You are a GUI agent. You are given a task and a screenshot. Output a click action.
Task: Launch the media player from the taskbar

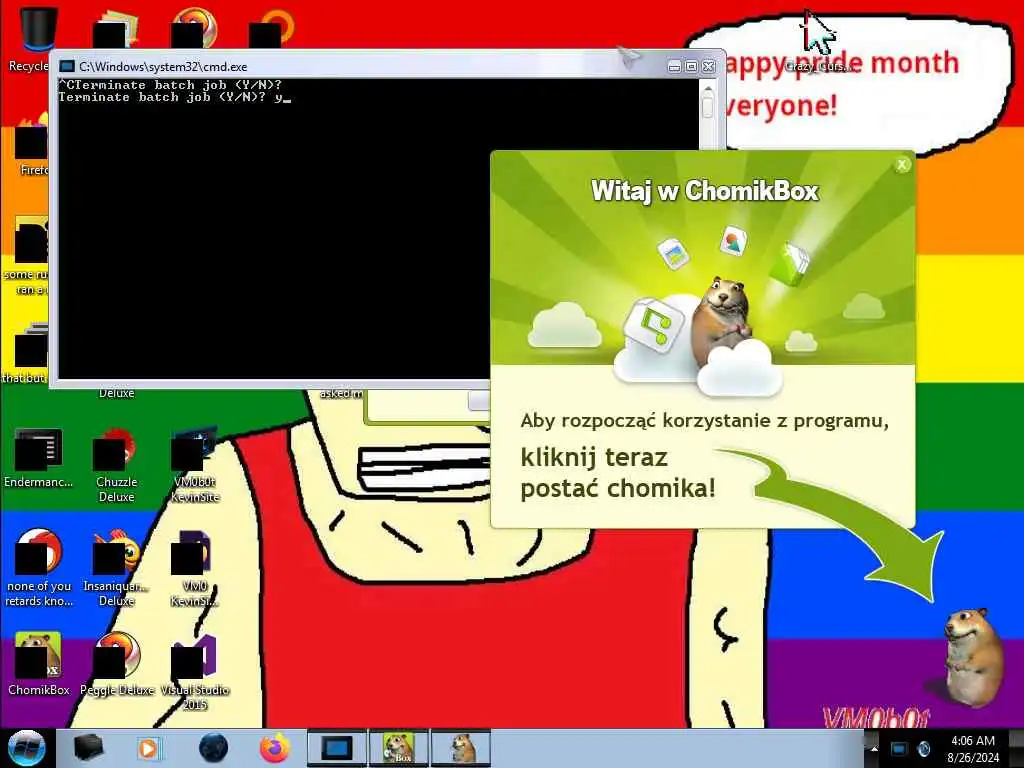click(148, 748)
